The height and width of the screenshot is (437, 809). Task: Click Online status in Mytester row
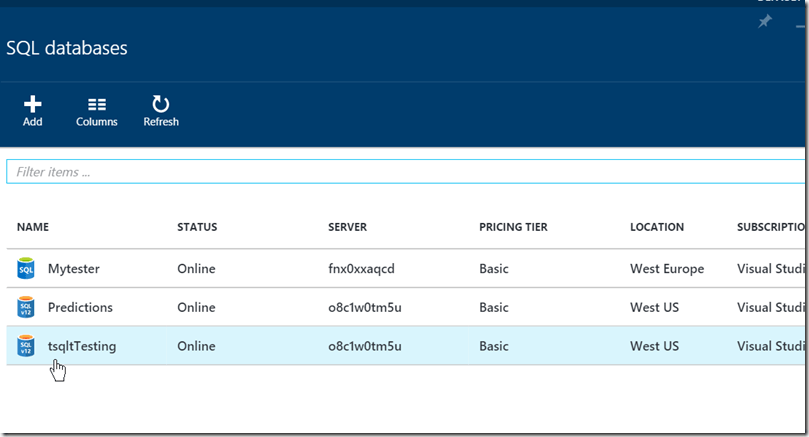click(196, 269)
